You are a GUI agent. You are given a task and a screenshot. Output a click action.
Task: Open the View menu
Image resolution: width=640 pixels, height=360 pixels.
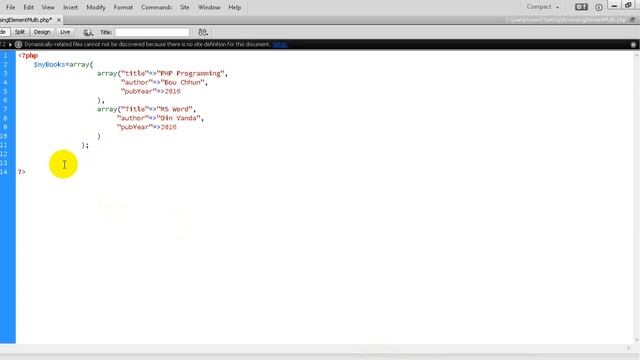[48, 7]
